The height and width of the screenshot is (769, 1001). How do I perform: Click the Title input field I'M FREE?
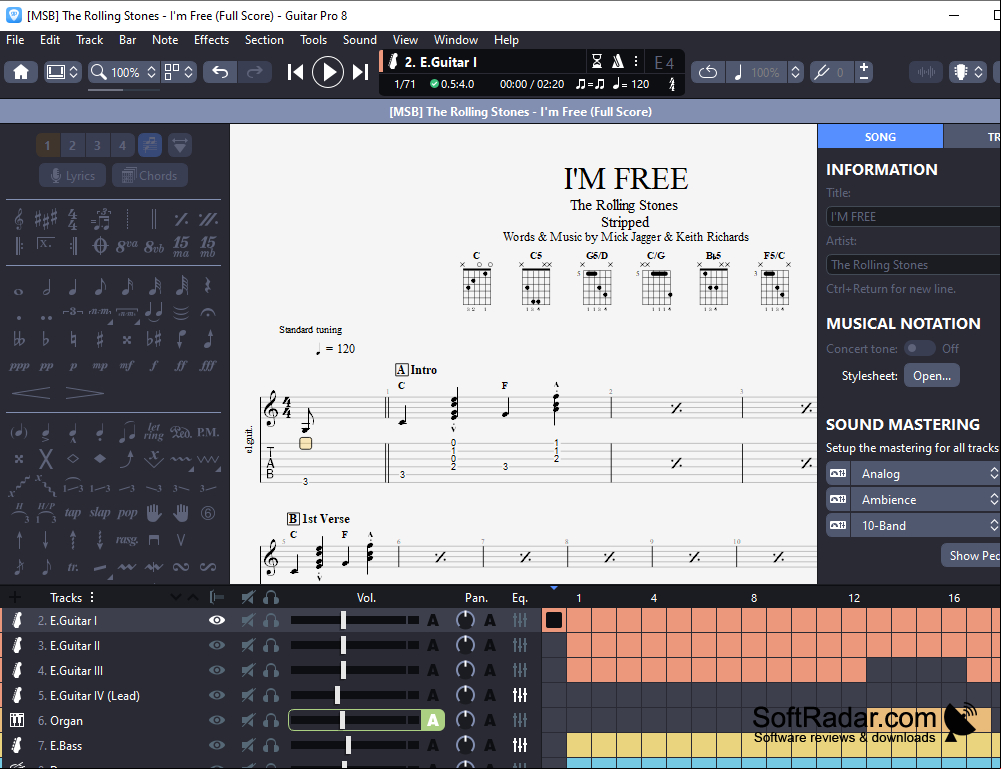coord(914,216)
